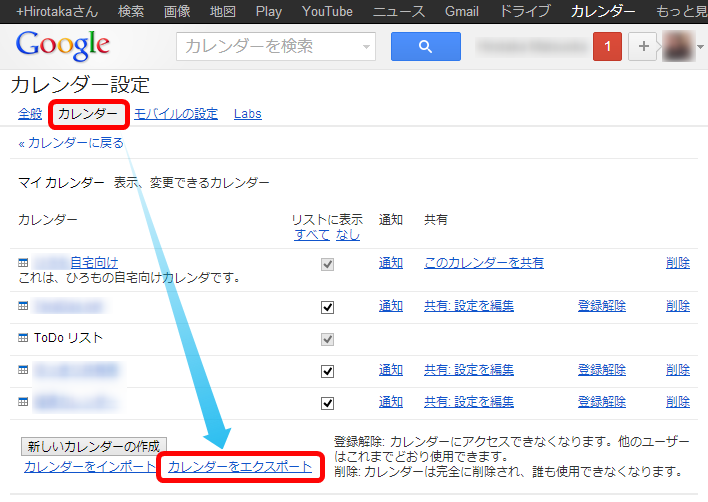The height and width of the screenshot is (502, 708).
Task: Open the red notifications counter badge
Action: tap(607, 46)
